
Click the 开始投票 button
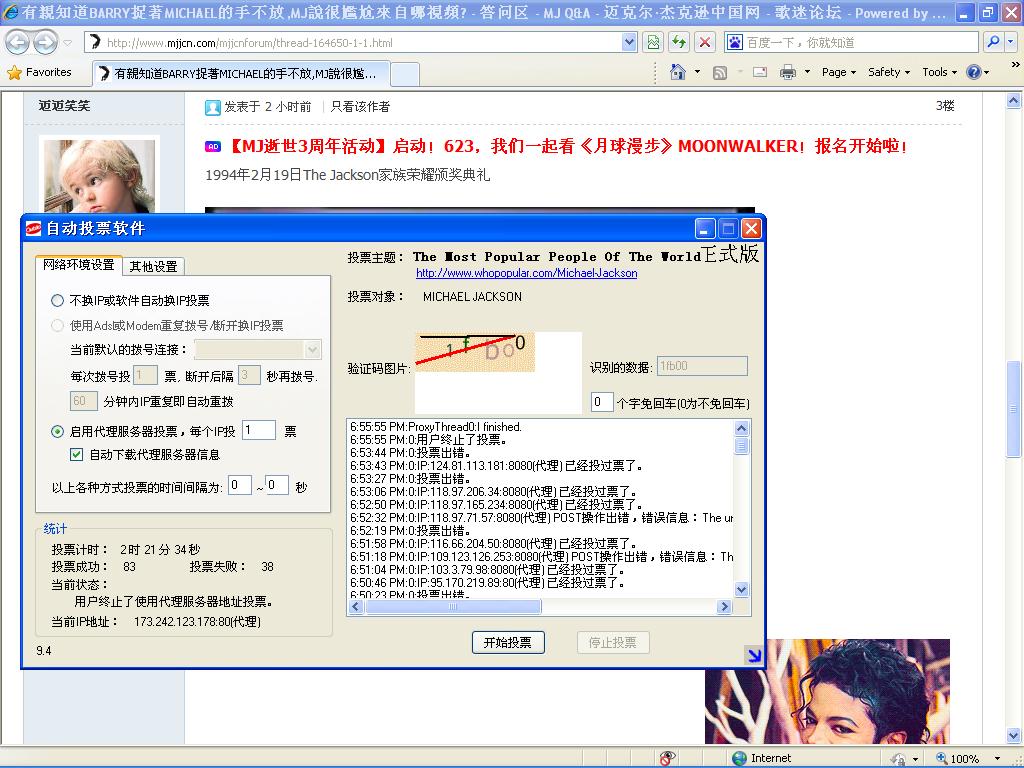507,642
